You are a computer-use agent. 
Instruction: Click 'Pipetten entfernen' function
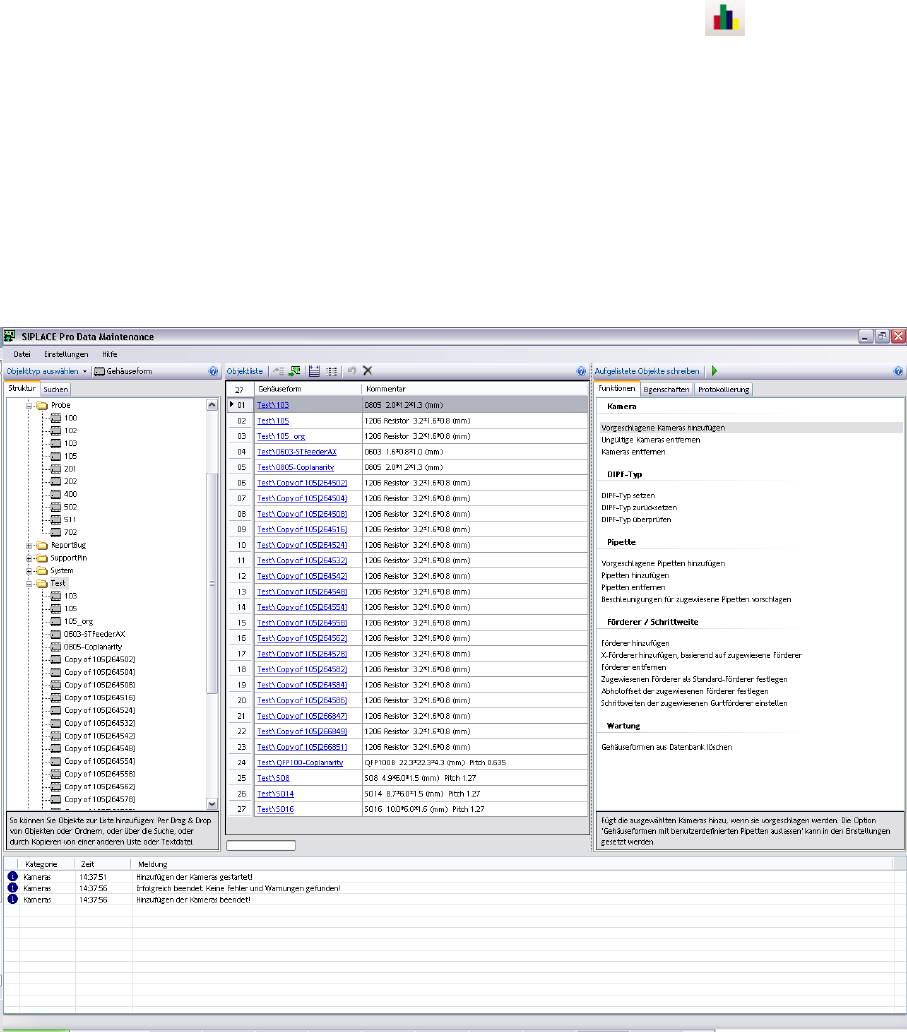(x=633, y=588)
